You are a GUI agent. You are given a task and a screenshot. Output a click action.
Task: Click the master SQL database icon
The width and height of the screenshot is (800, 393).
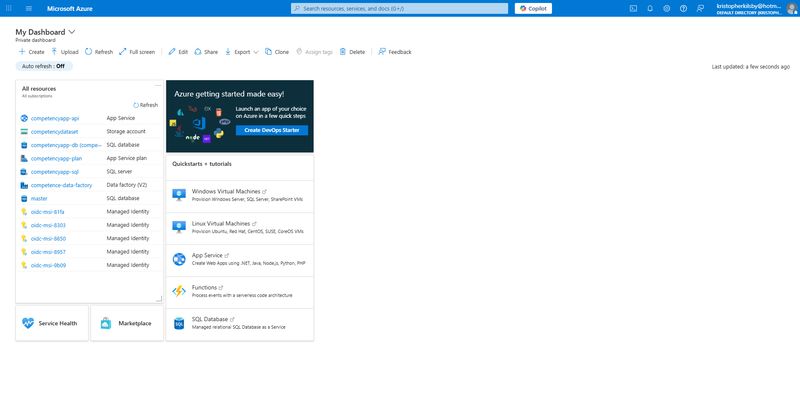coord(24,199)
